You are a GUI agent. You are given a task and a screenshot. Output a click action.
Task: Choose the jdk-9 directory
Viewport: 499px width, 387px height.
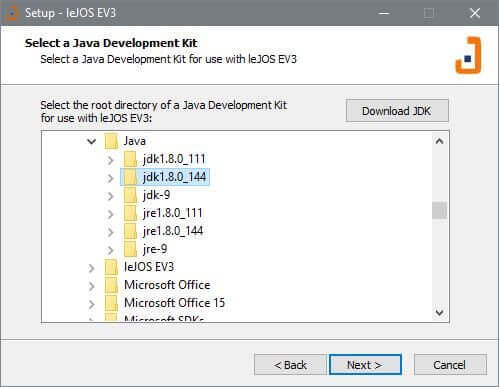(156, 195)
